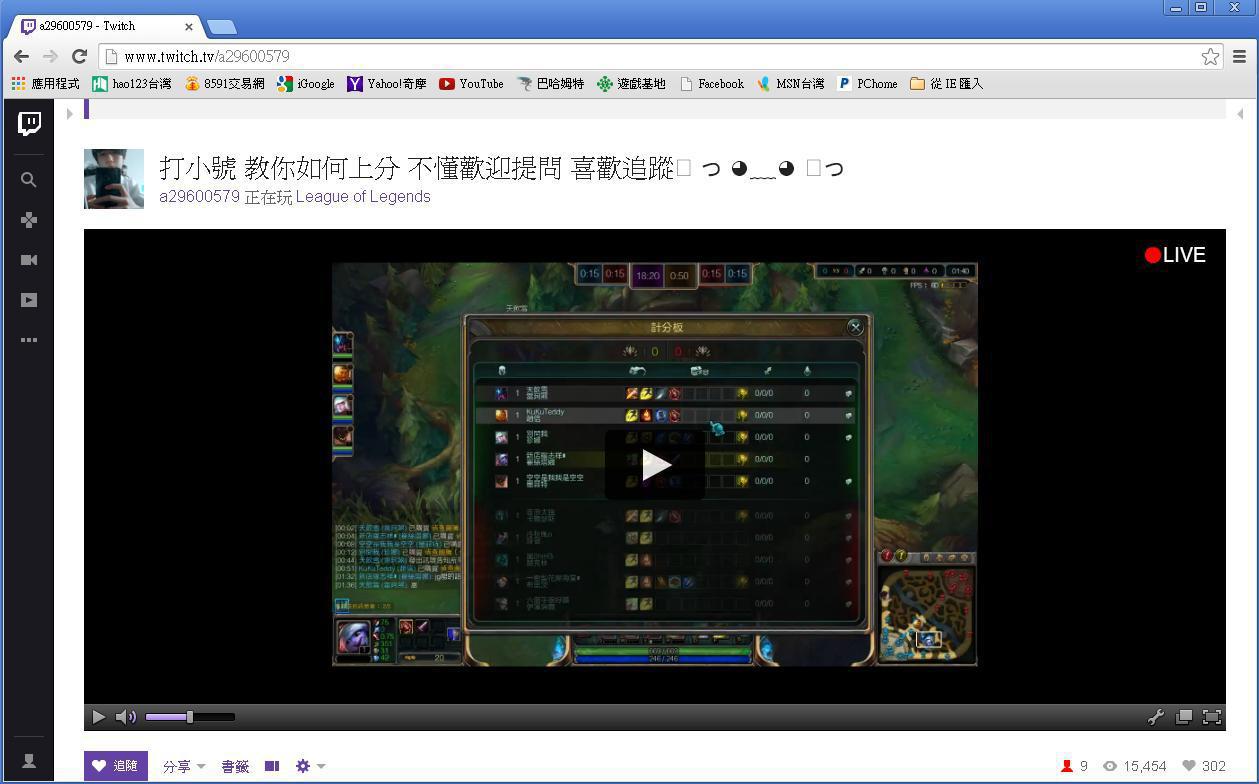Open a new browser tab
The width and height of the screenshot is (1259, 784).
tap(221, 27)
